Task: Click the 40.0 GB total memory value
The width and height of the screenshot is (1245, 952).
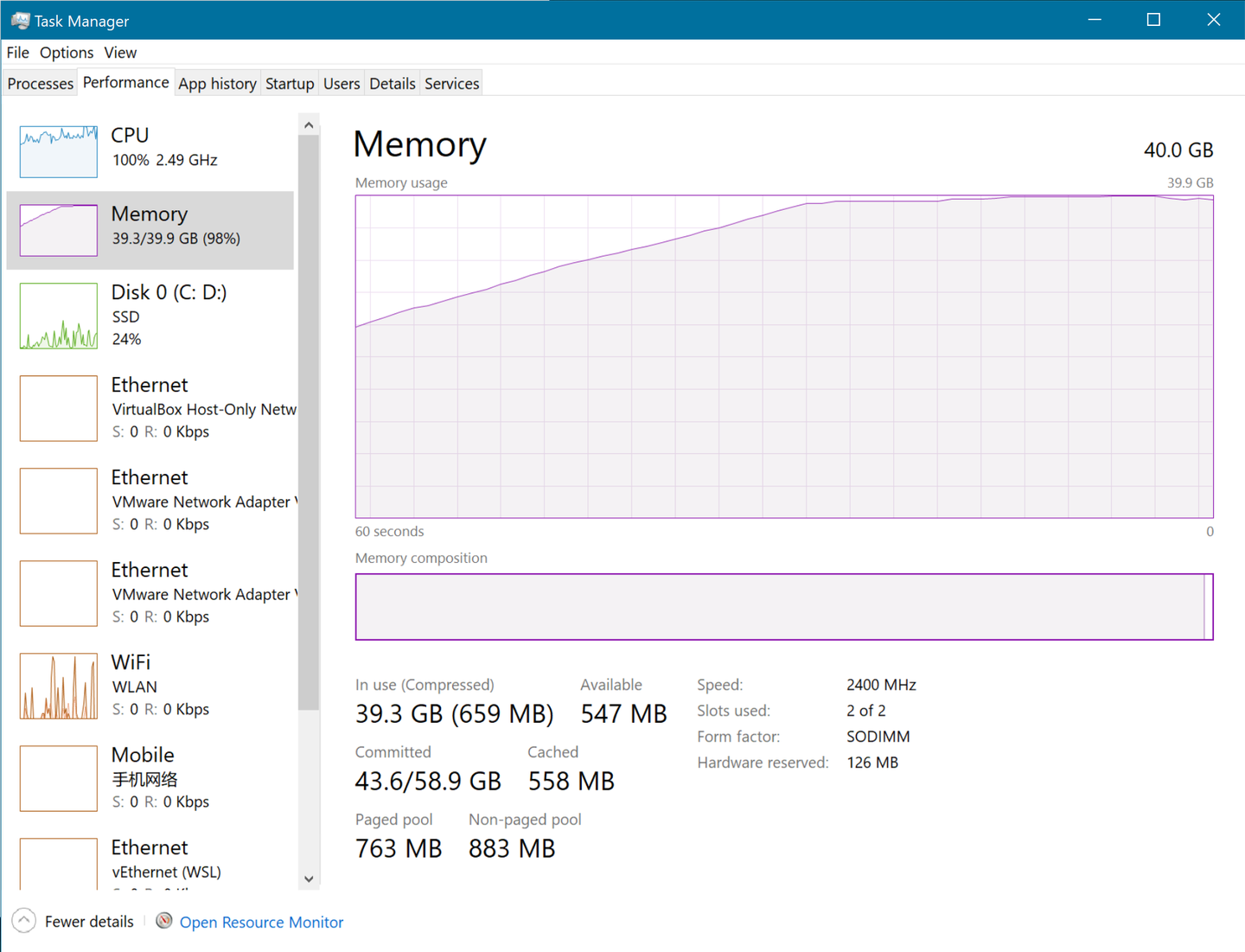Action: (1178, 150)
